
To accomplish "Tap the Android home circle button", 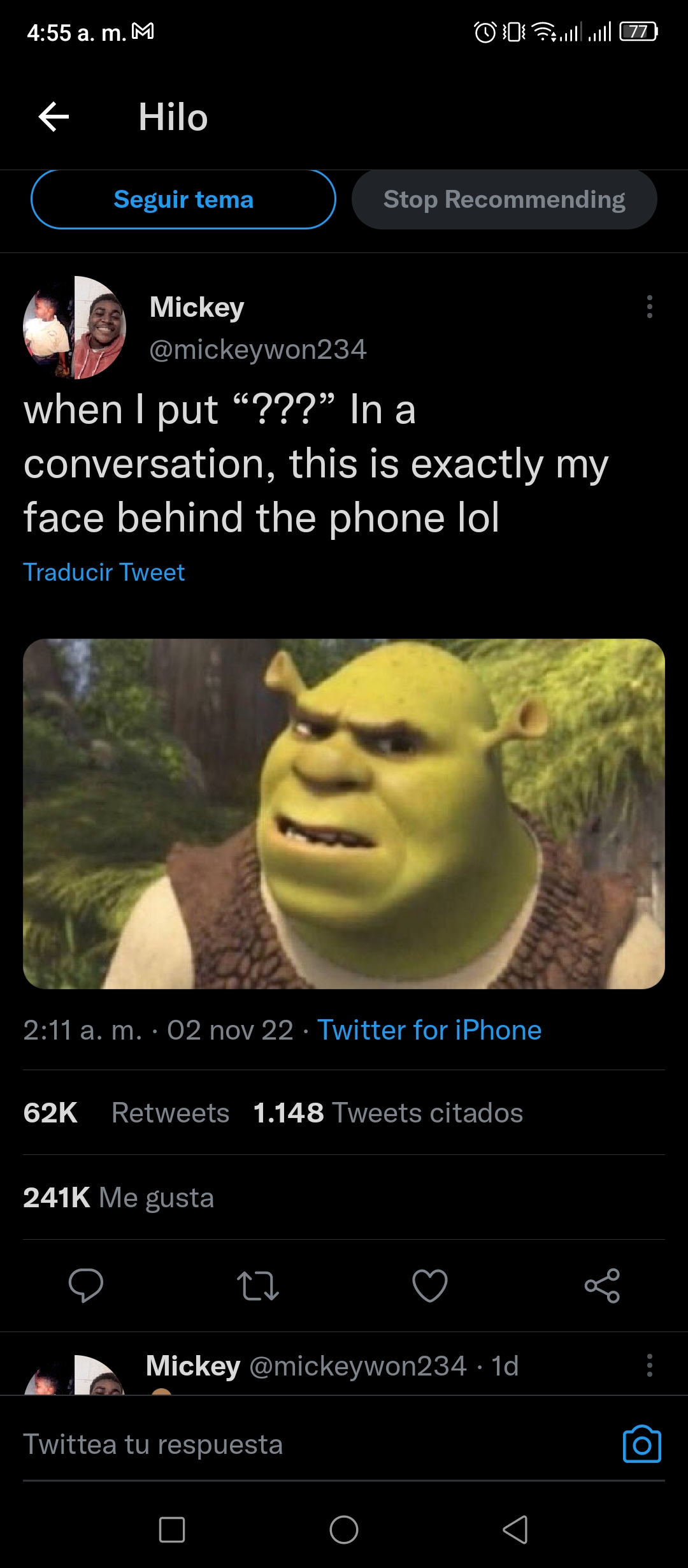I will pos(344,1529).
